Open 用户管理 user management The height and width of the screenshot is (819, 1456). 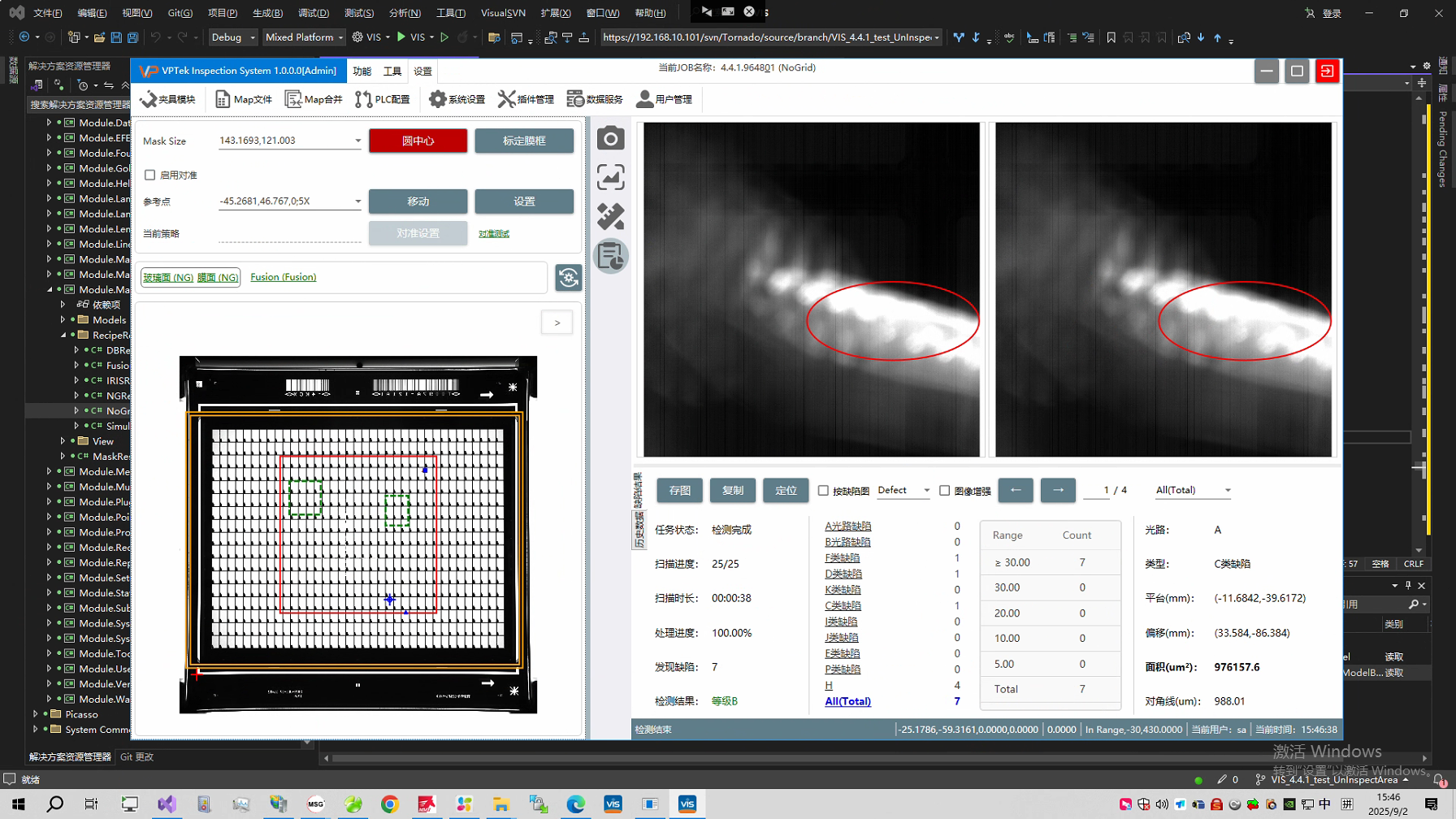tap(665, 99)
